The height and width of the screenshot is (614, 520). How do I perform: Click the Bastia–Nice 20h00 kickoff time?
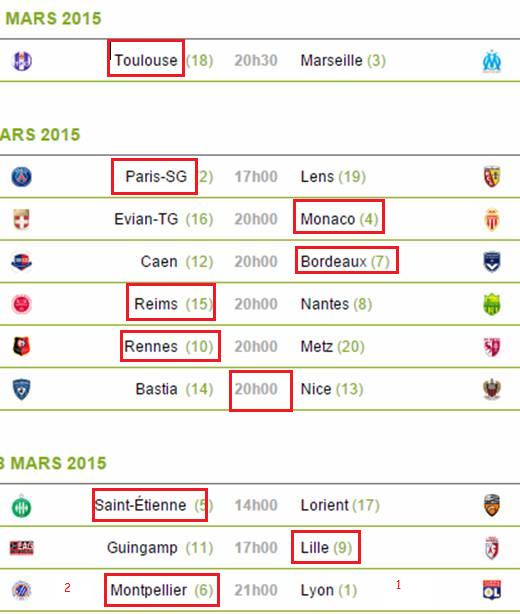coord(256,389)
